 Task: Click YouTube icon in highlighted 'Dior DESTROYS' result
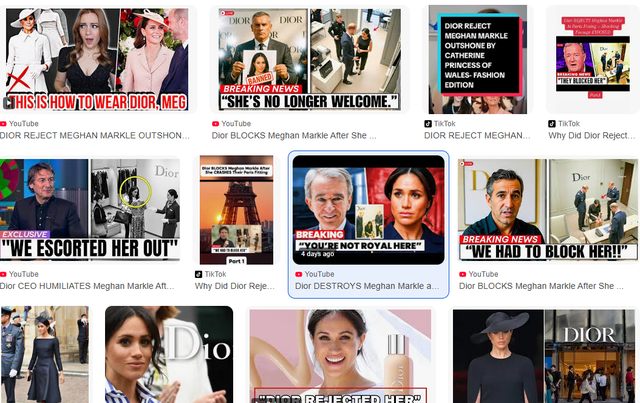pos(299,273)
